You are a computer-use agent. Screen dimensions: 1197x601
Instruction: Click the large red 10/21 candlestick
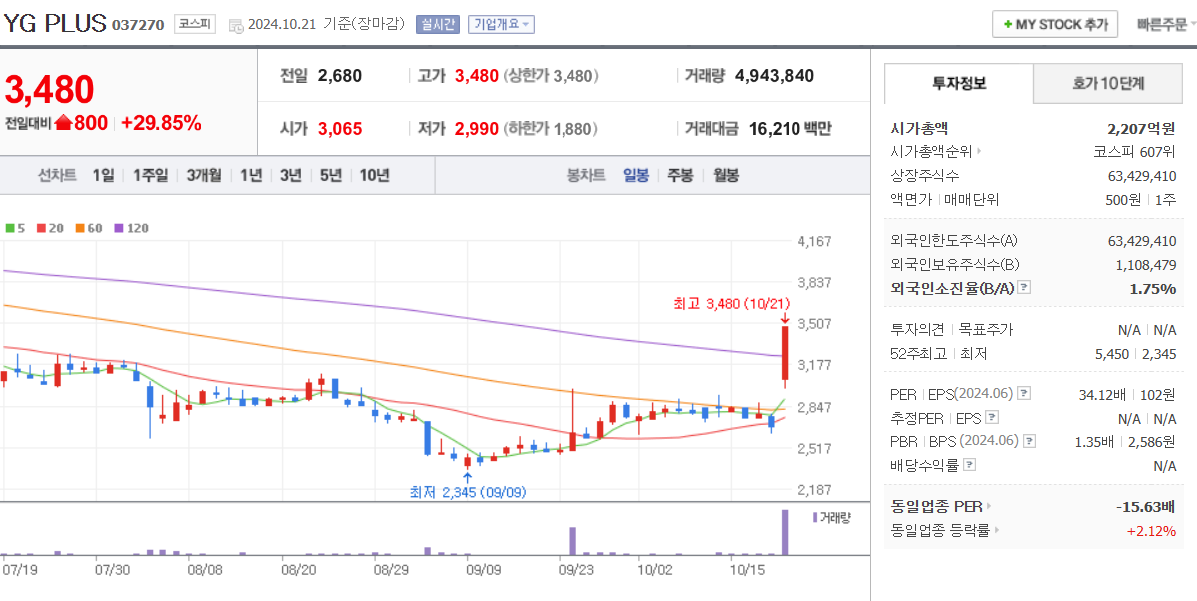point(784,353)
